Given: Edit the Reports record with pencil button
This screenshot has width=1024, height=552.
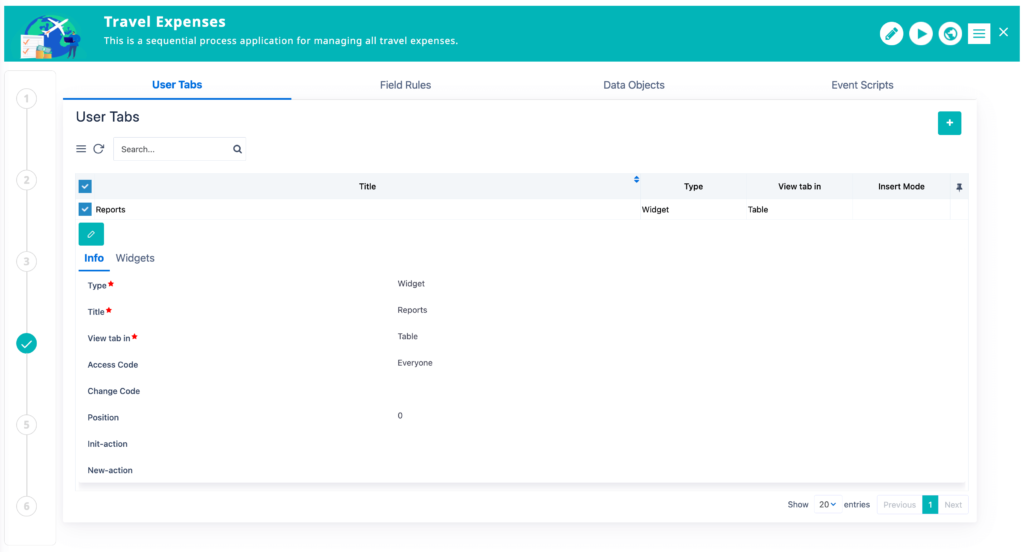Looking at the screenshot, I should tap(91, 234).
